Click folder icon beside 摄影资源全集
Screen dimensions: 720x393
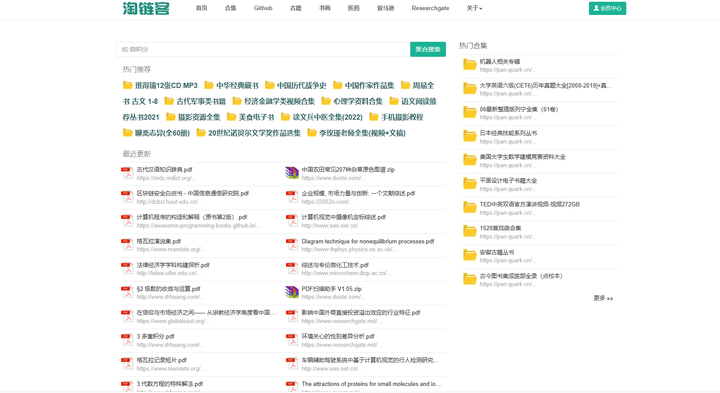tap(171, 117)
